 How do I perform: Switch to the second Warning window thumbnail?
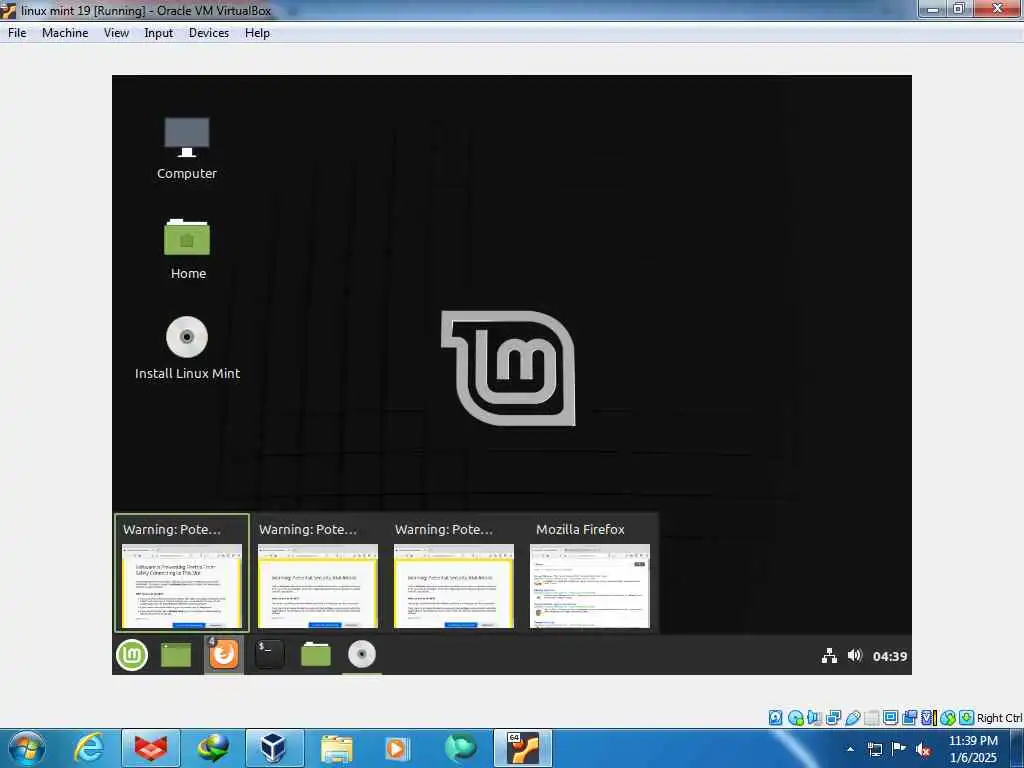tap(317, 575)
